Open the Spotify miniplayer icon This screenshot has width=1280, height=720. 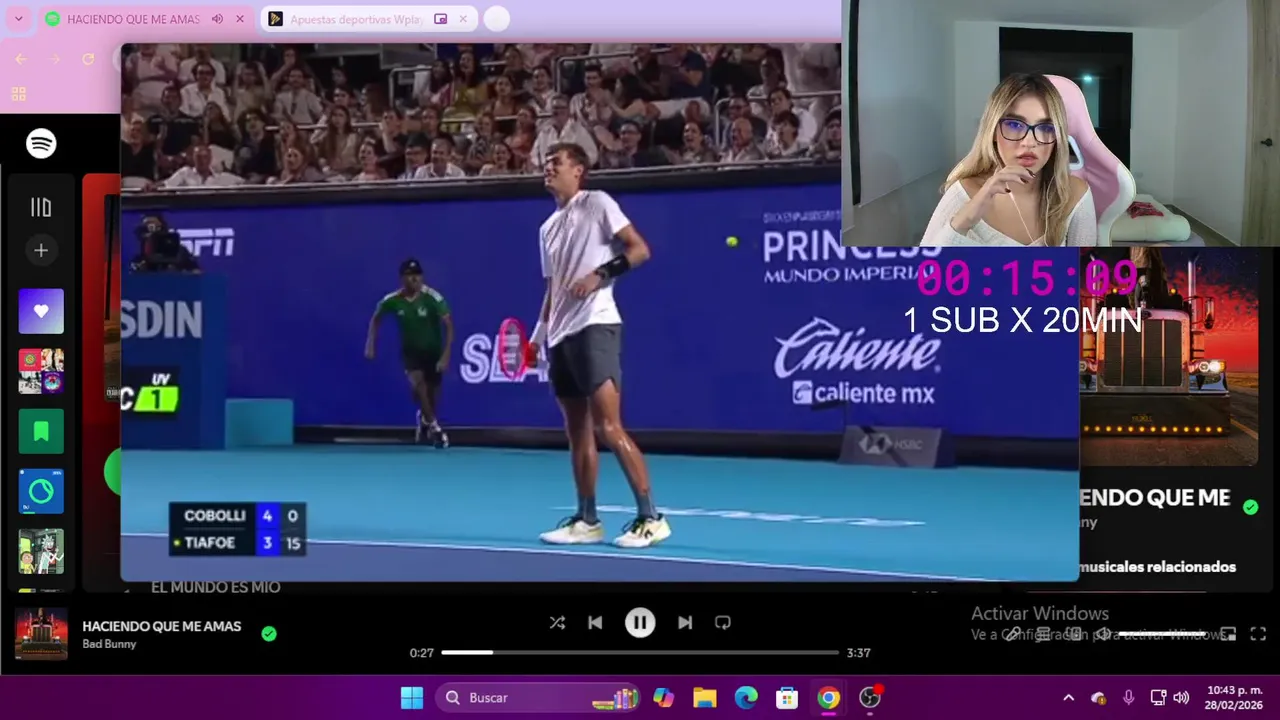pos(1228,634)
